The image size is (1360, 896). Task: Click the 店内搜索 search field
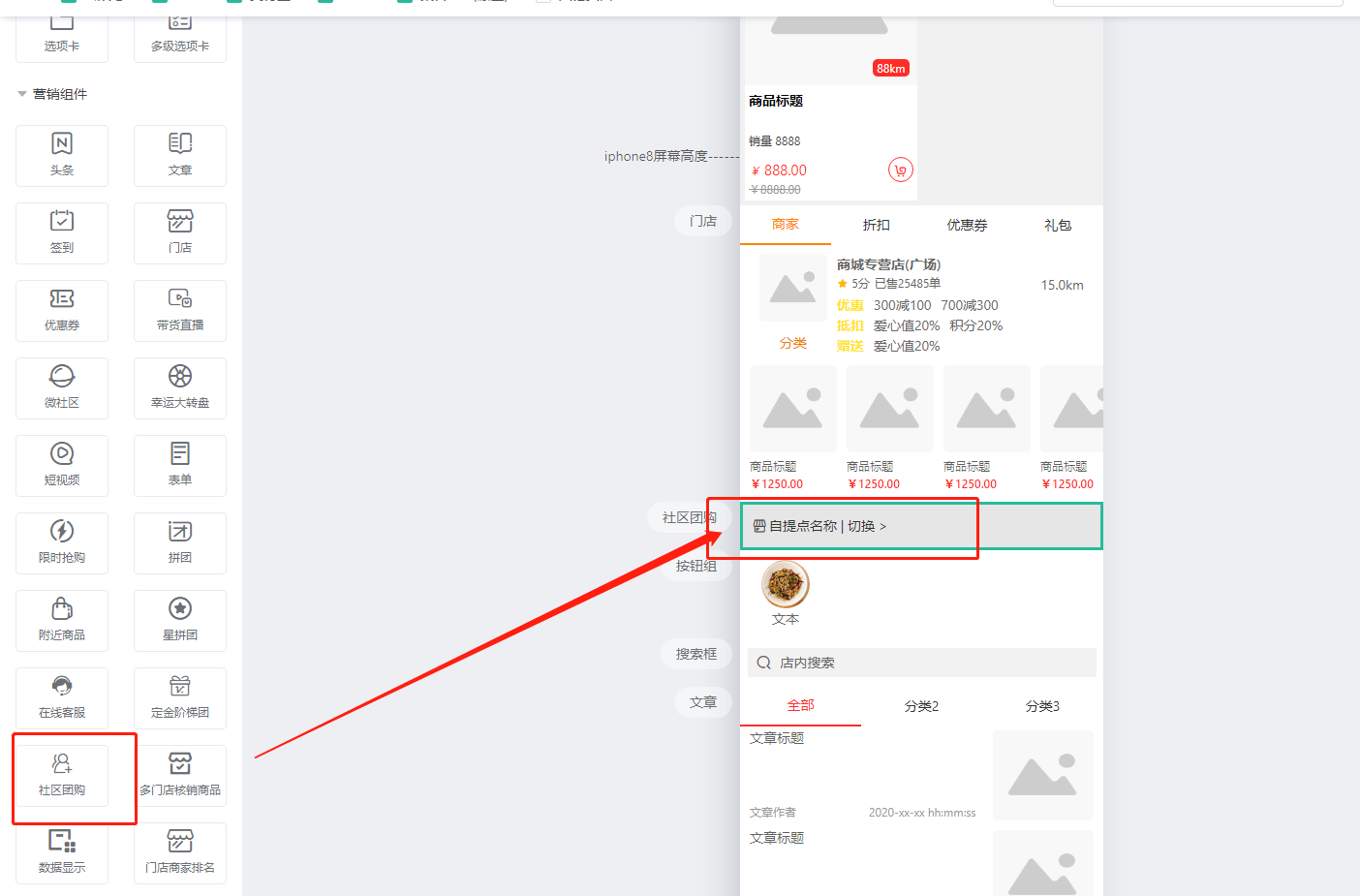pos(922,663)
